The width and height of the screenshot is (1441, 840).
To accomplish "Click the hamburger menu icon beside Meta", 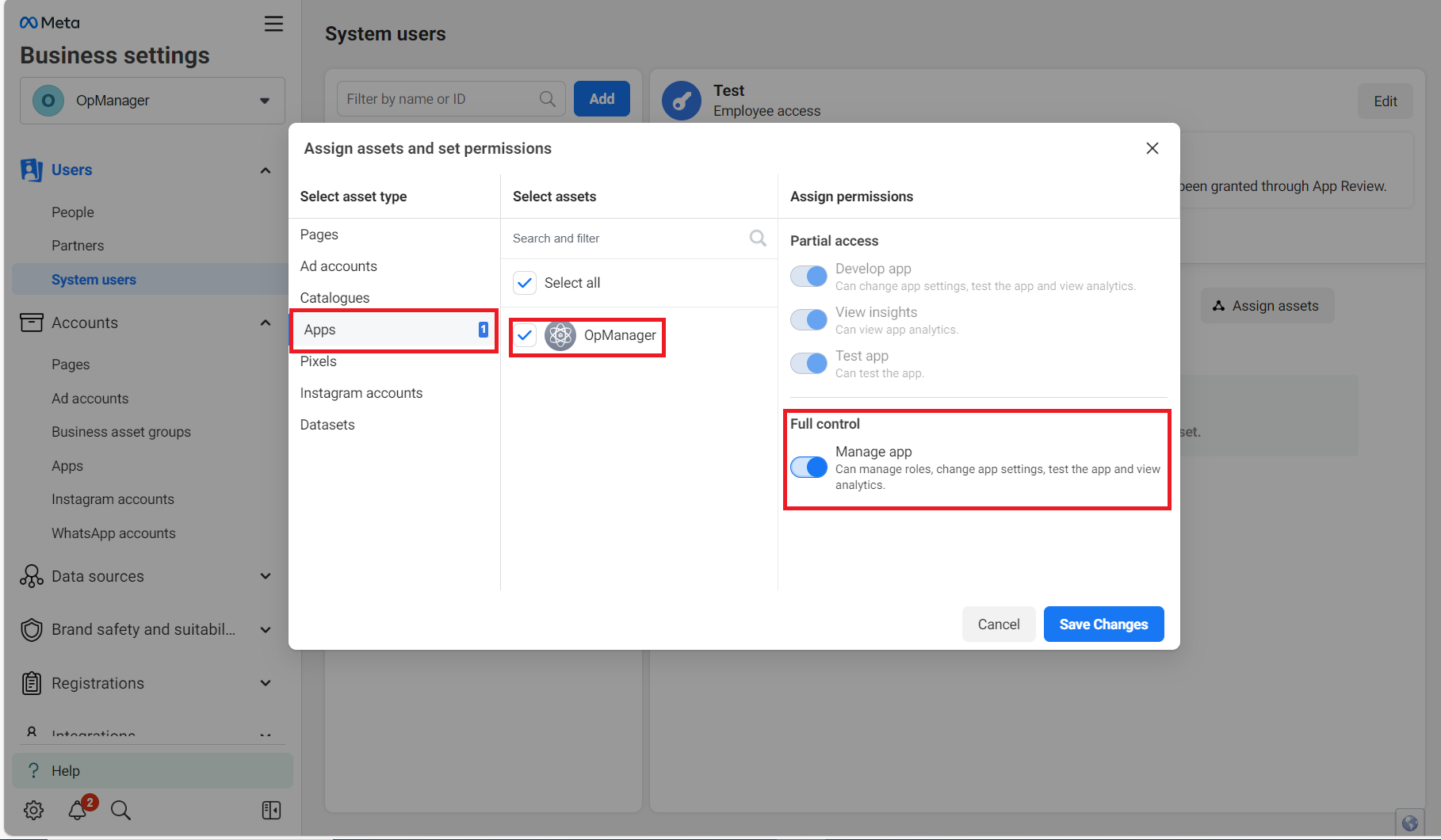I will [273, 24].
